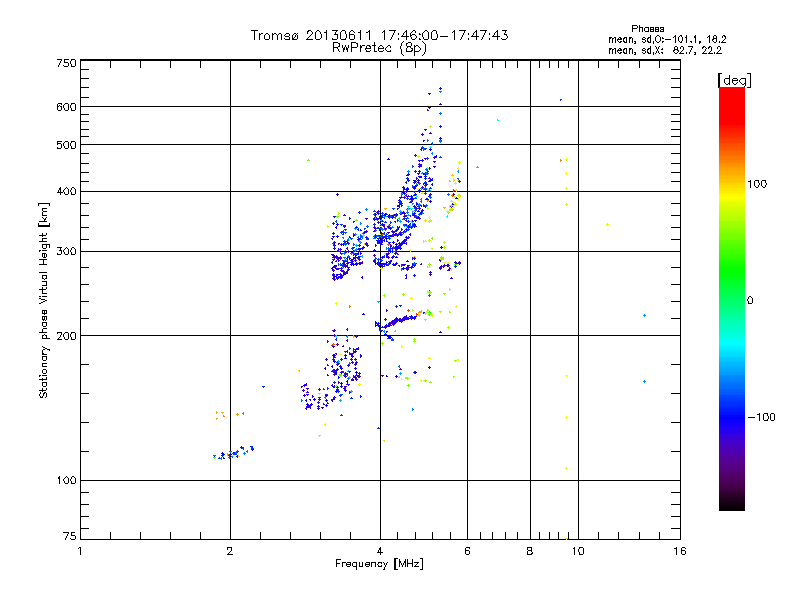Click the '200' height tick label

(66, 336)
